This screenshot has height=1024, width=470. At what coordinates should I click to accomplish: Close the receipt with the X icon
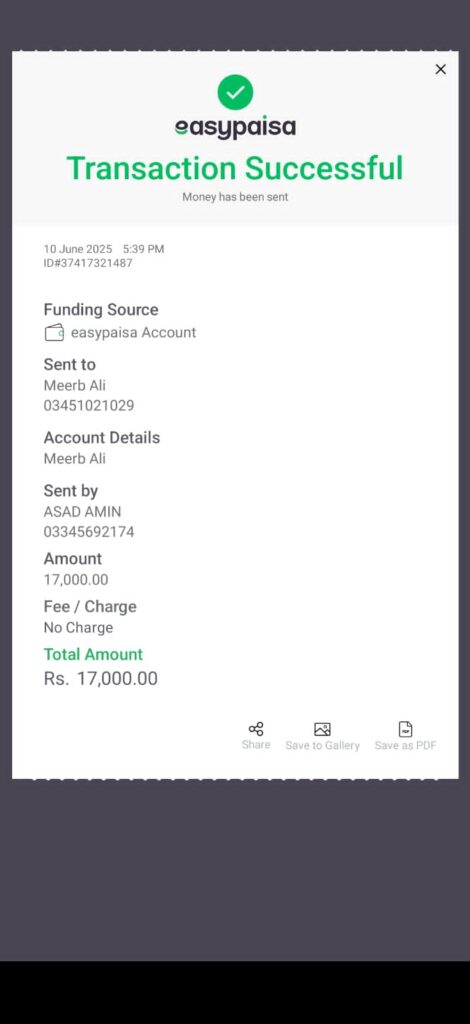(x=441, y=69)
